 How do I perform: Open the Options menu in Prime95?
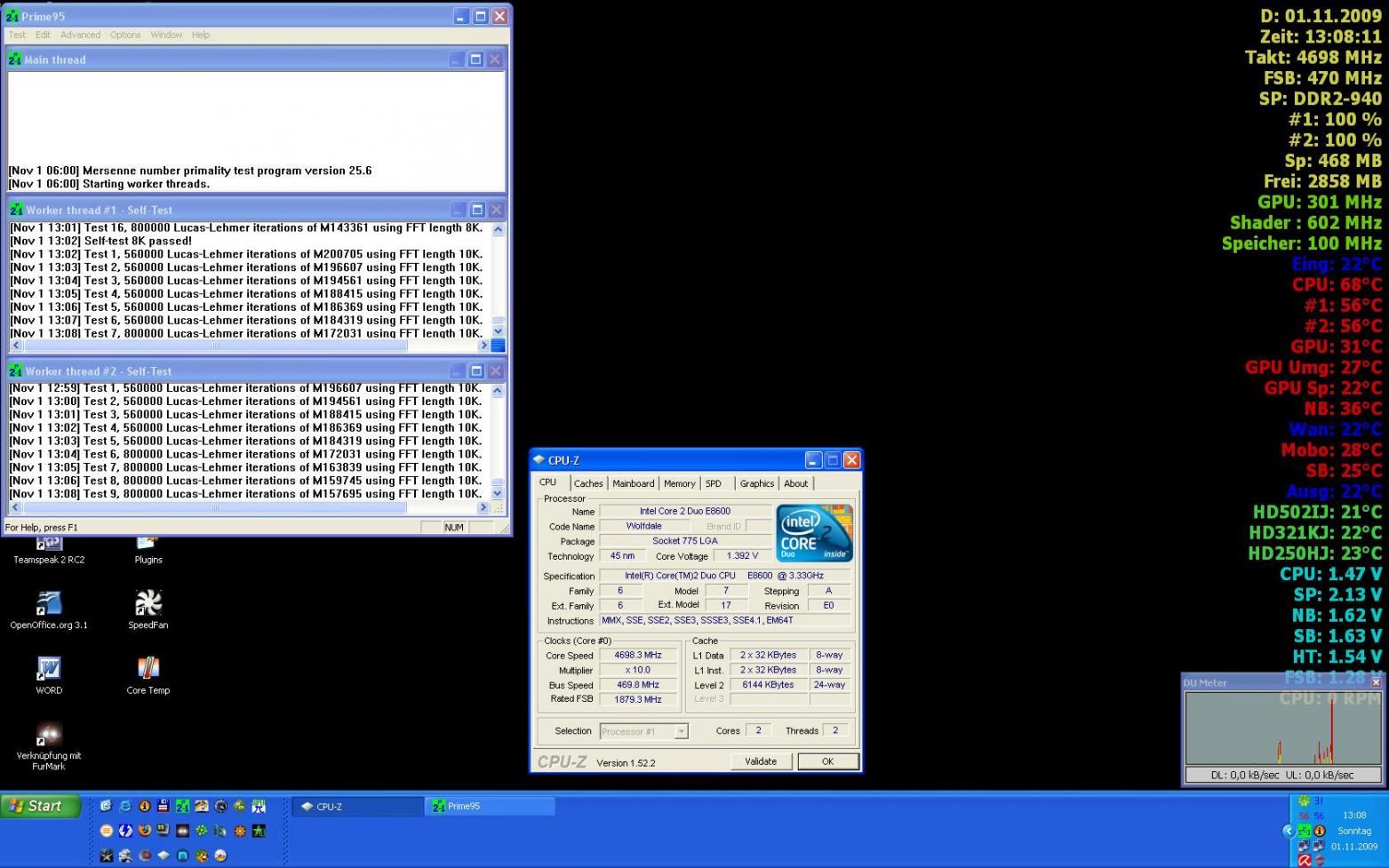125,35
